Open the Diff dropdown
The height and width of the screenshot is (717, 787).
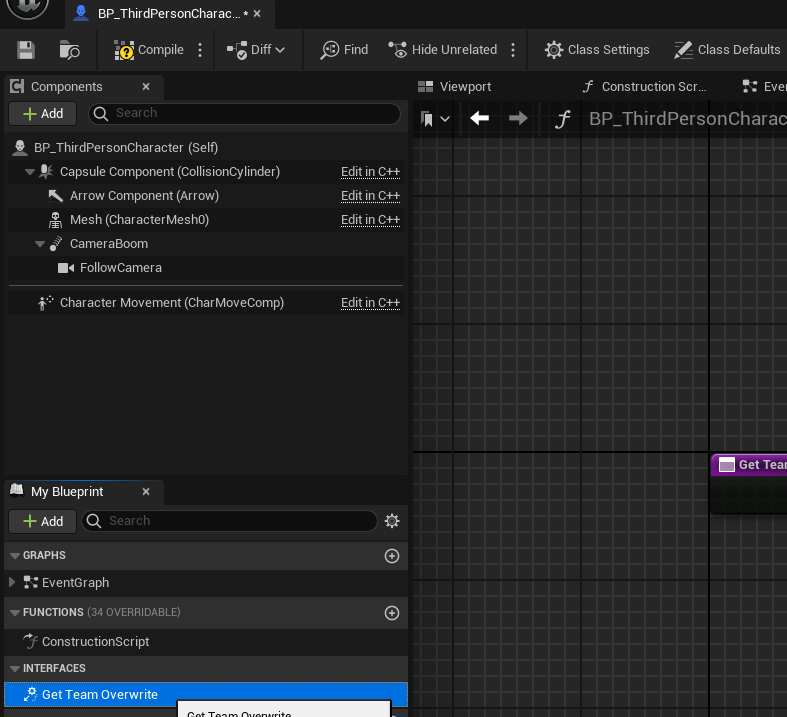point(256,50)
